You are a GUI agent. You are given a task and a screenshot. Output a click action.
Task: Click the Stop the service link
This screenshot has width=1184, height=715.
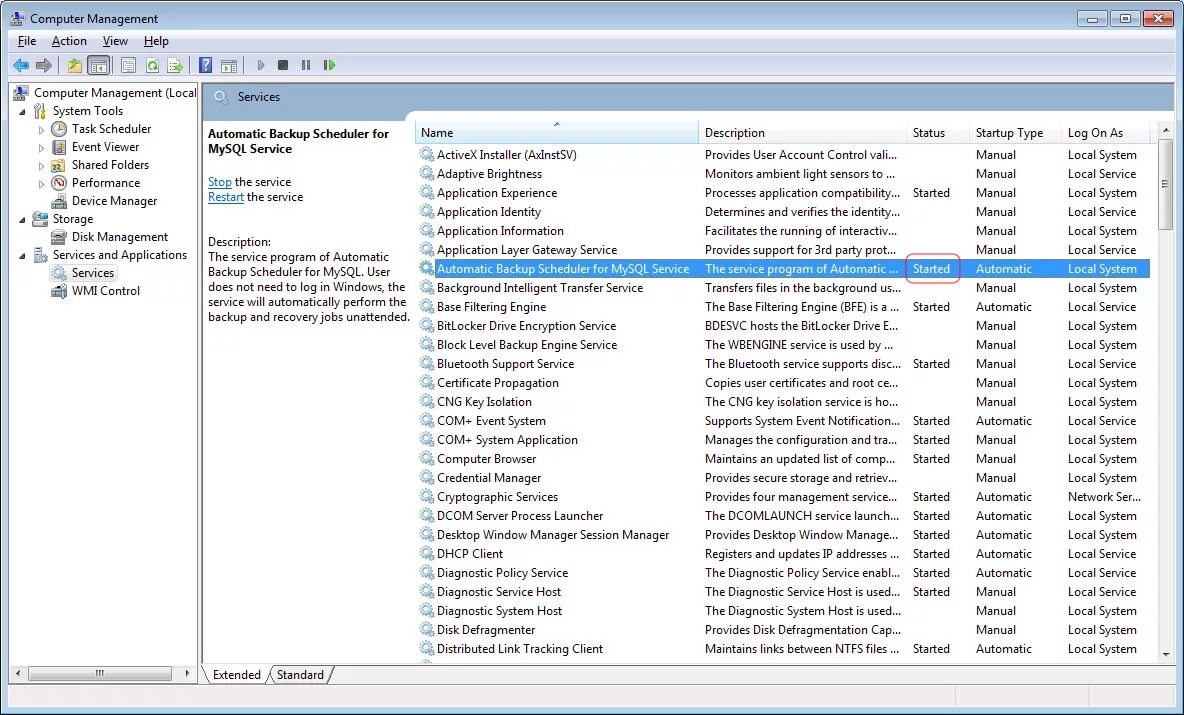pos(219,181)
